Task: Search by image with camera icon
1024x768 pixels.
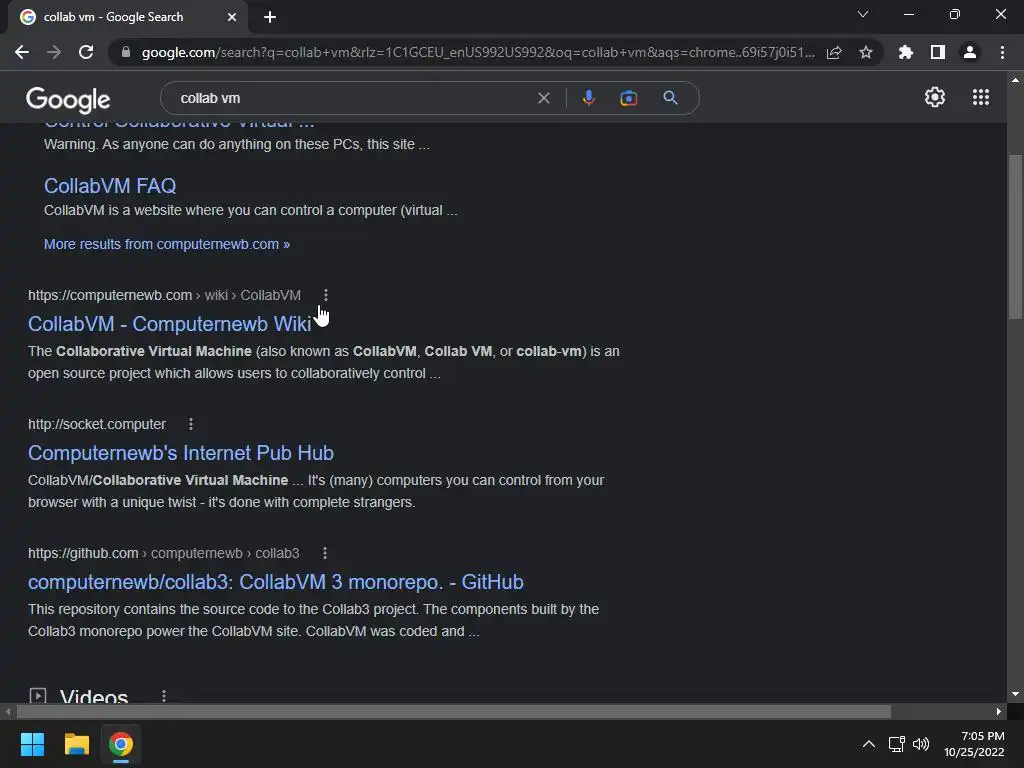Action: coord(628,98)
